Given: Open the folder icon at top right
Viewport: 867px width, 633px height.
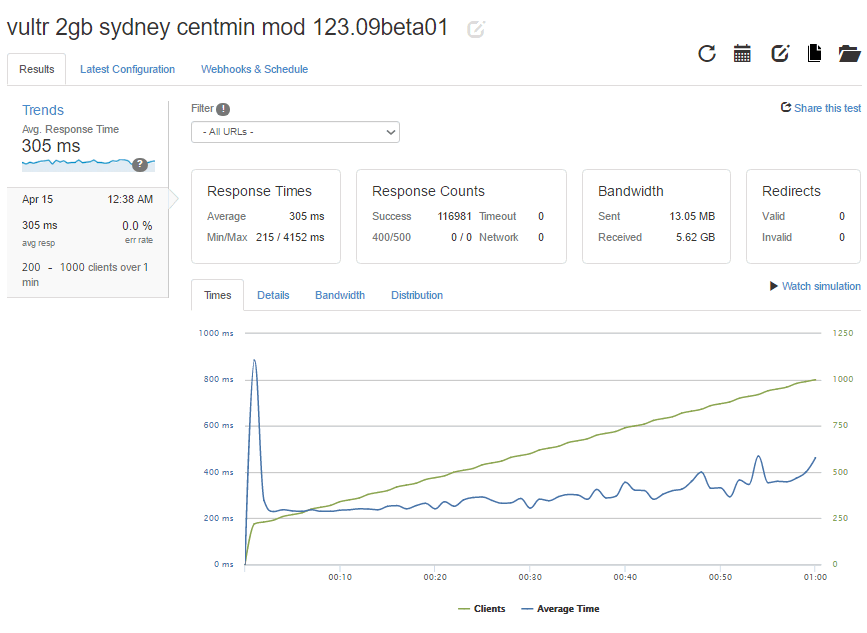Looking at the screenshot, I should (x=849, y=54).
